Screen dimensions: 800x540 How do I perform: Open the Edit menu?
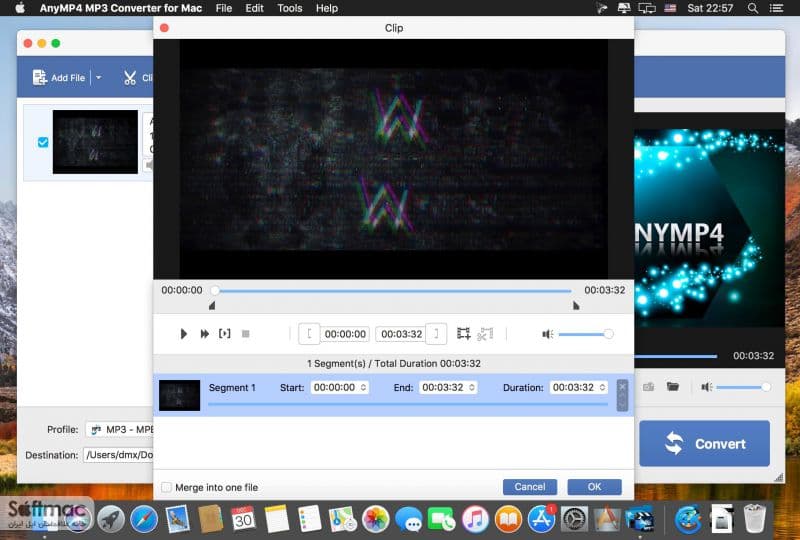(254, 8)
